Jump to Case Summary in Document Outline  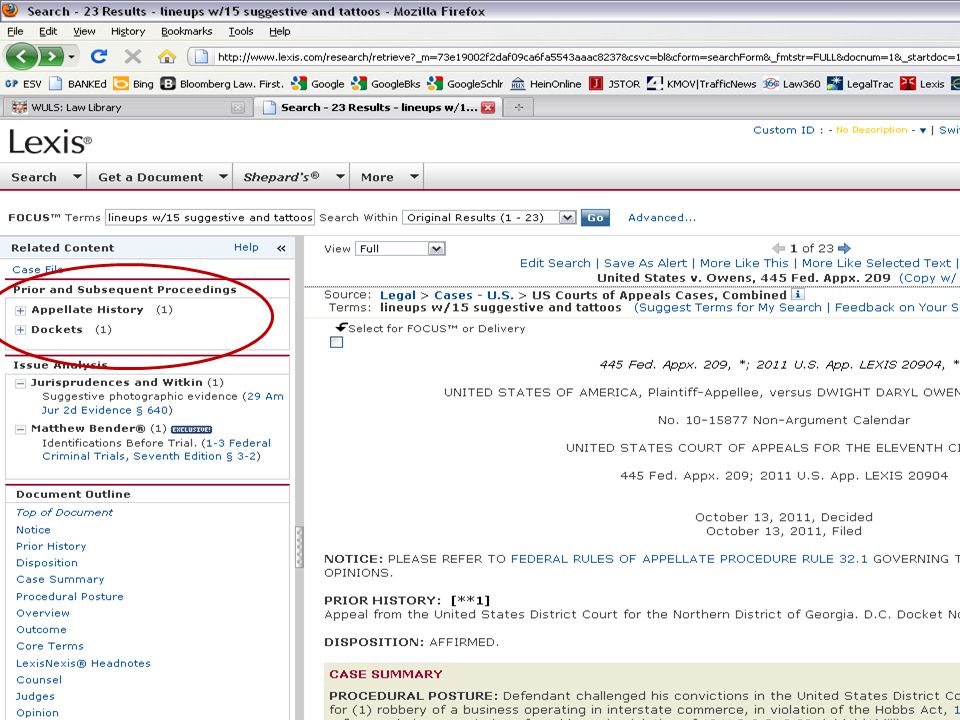coord(60,579)
